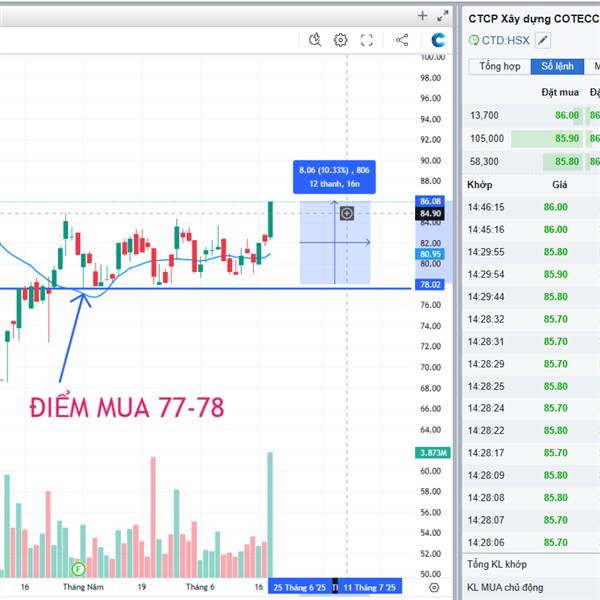The height and width of the screenshot is (600, 600).
Task: Select the 14:29:44 matched trade row
Action: (531, 297)
